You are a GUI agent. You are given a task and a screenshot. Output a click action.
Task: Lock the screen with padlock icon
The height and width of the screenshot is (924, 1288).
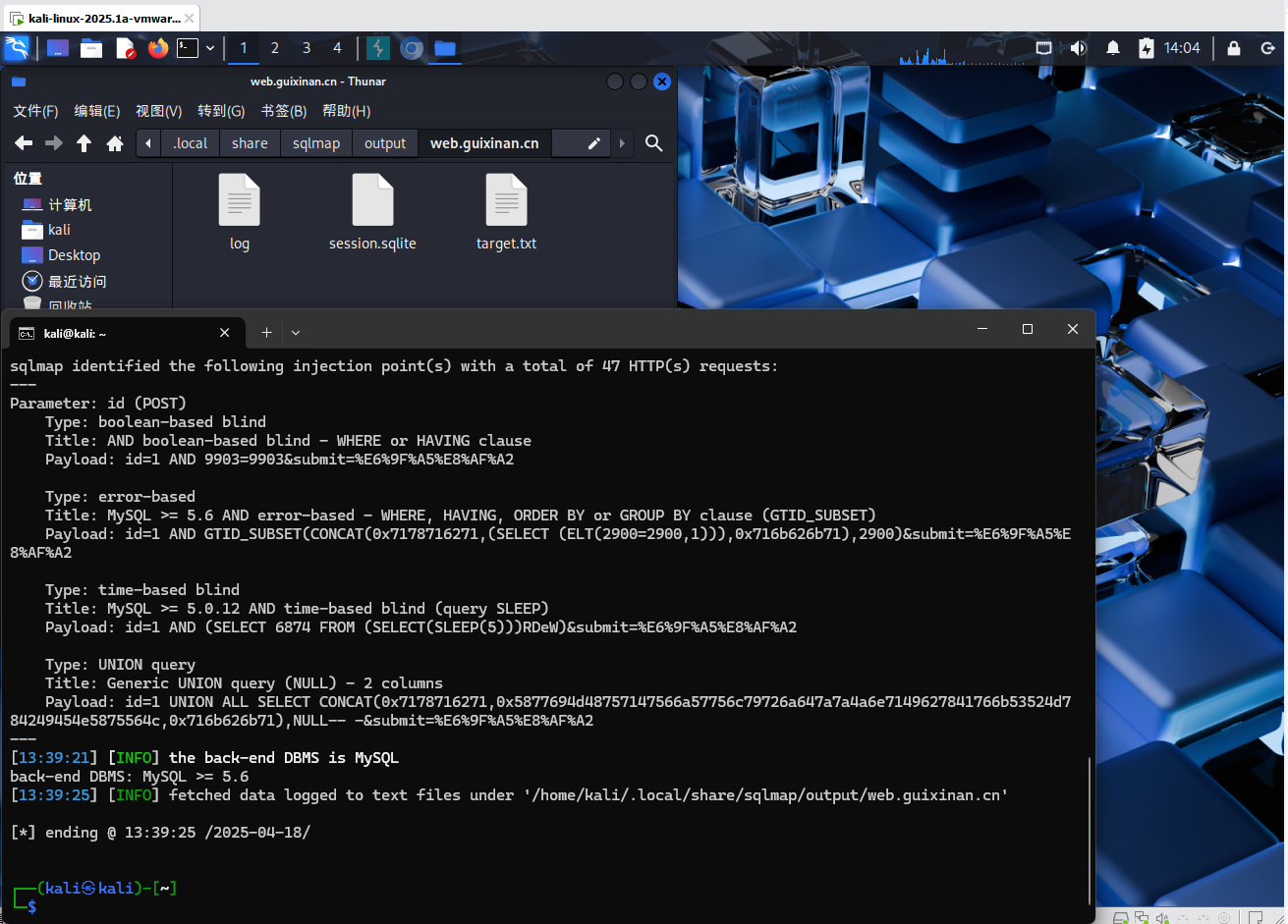(x=1234, y=48)
